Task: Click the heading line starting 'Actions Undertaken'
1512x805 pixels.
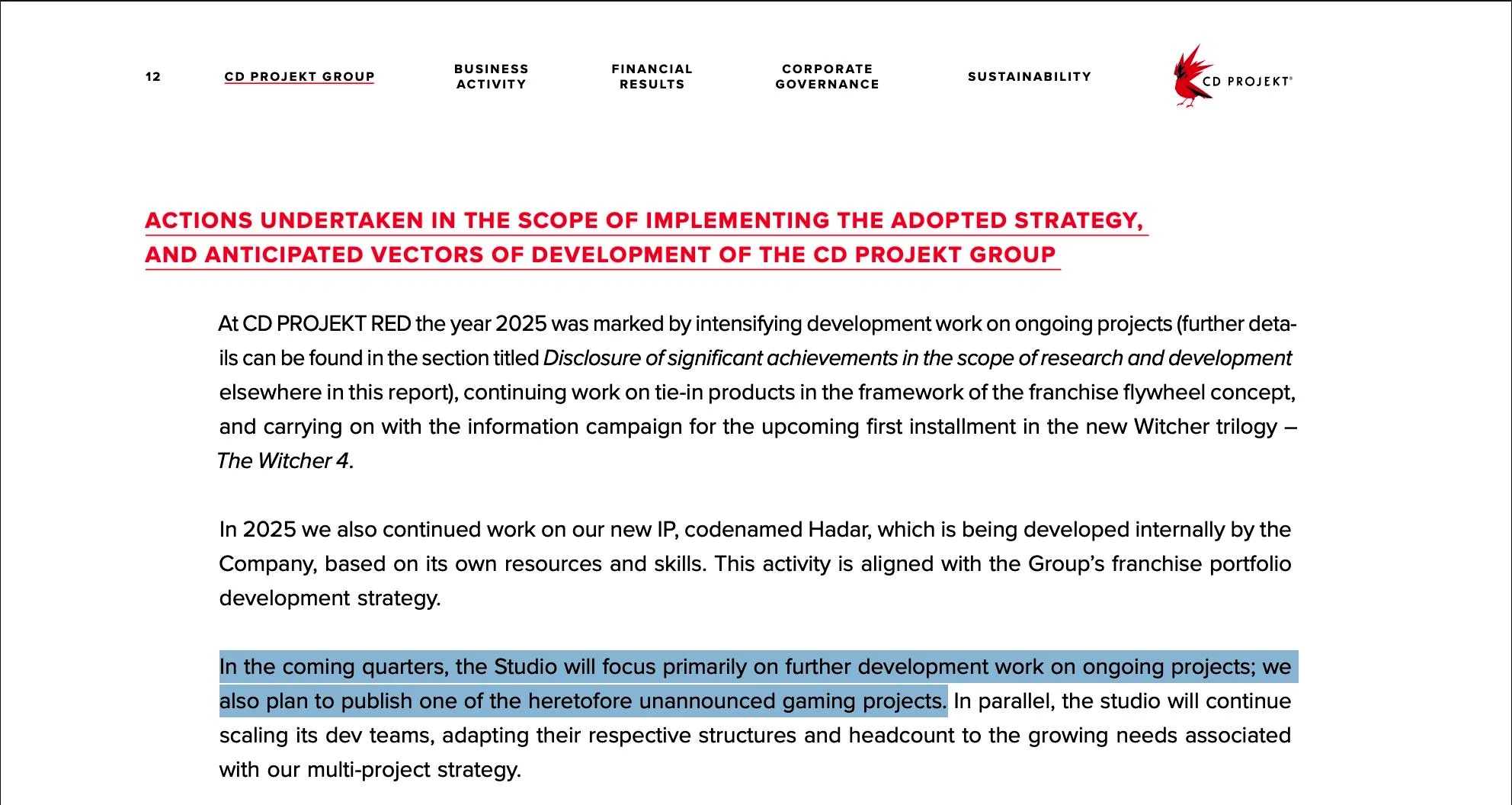Action: (x=644, y=220)
